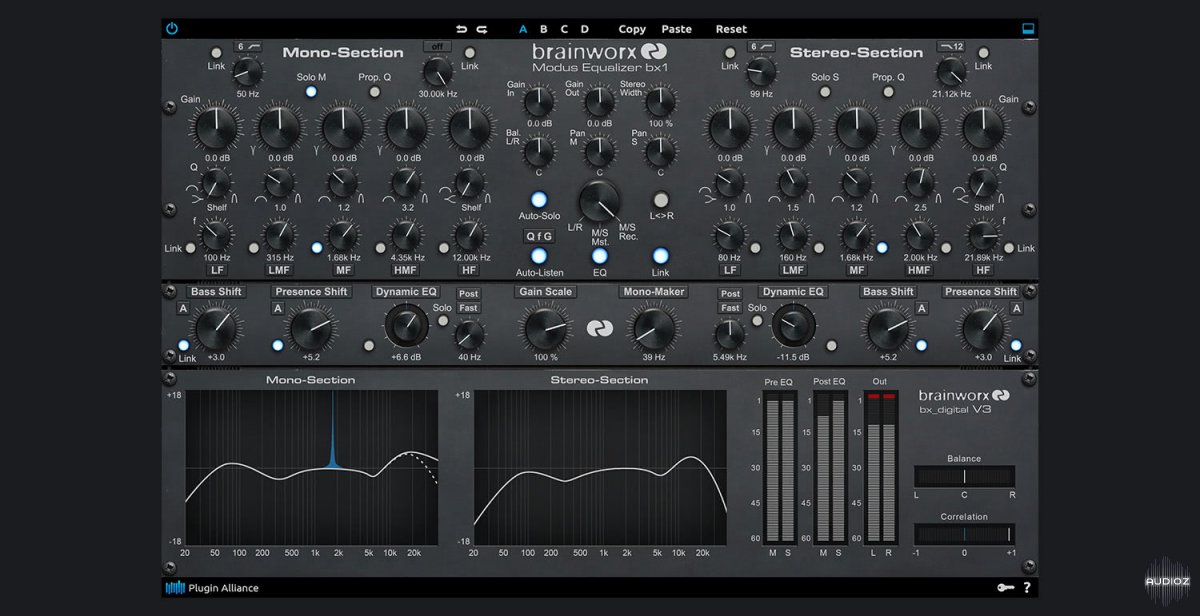Click Copy in the top bar
1200x616 pixels.
(x=632, y=29)
